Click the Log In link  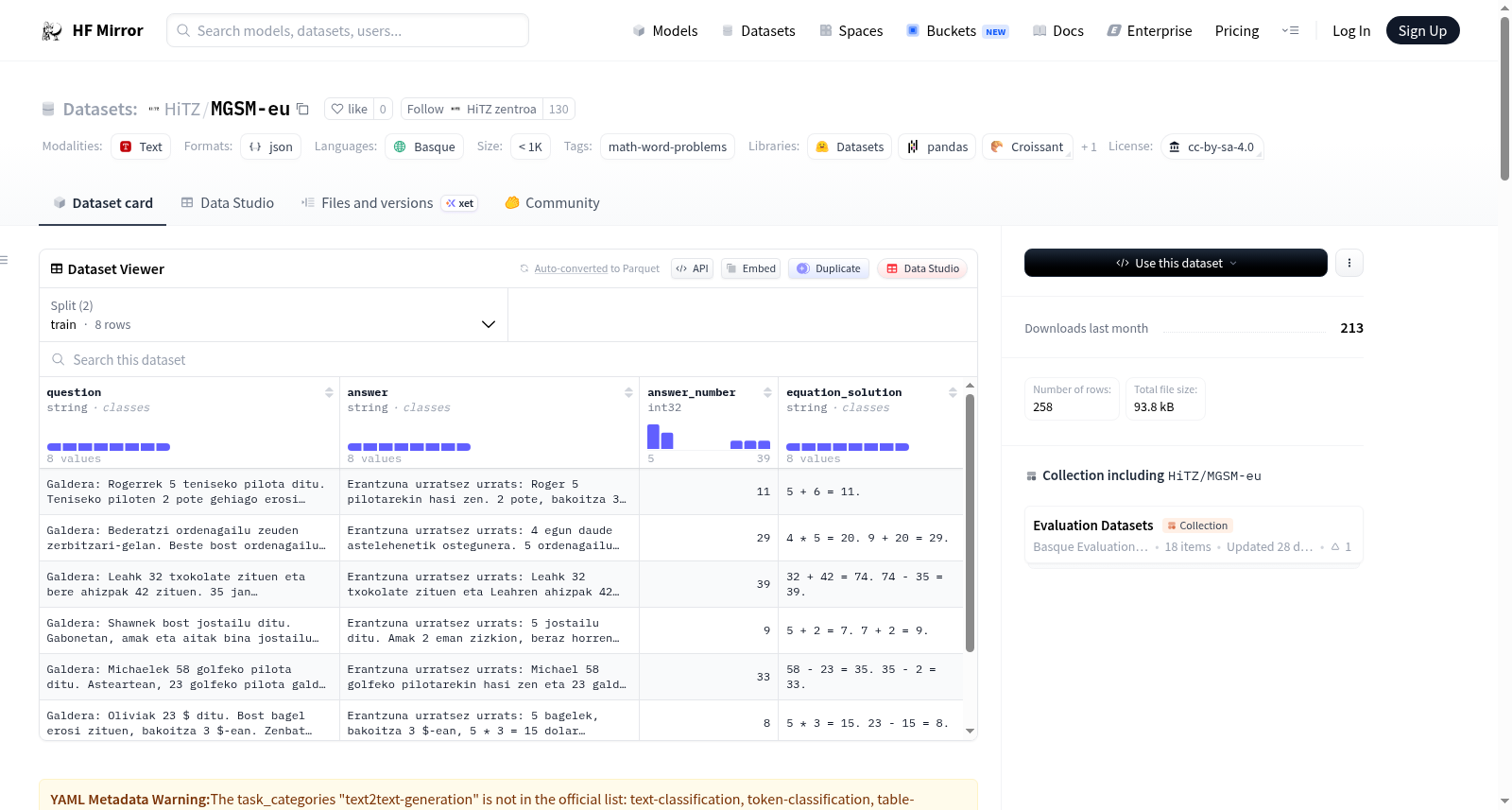(1351, 31)
